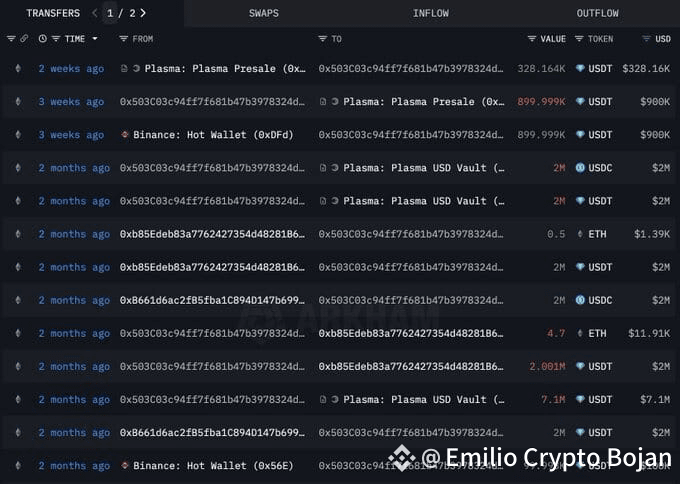
Task: Open recipient Plasma Presale in the 3 weeks ago row
Action: pyautogui.click(x=424, y=101)
